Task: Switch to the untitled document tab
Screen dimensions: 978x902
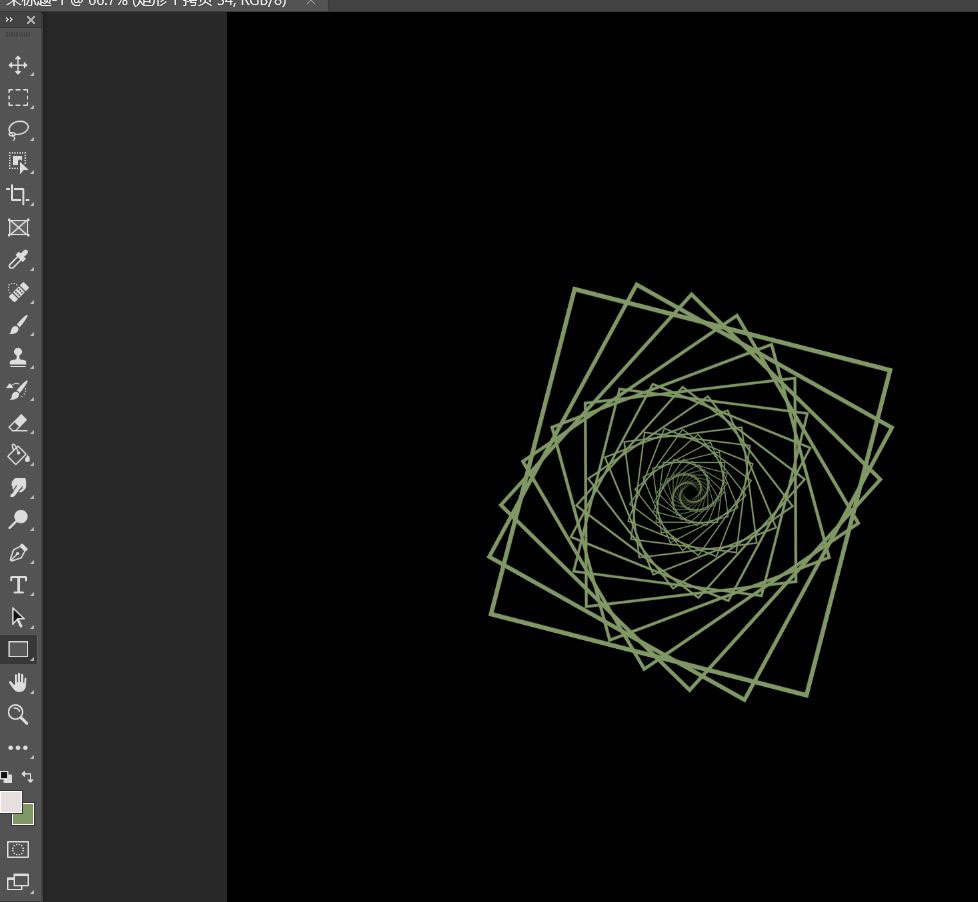Action: [147, 3]
